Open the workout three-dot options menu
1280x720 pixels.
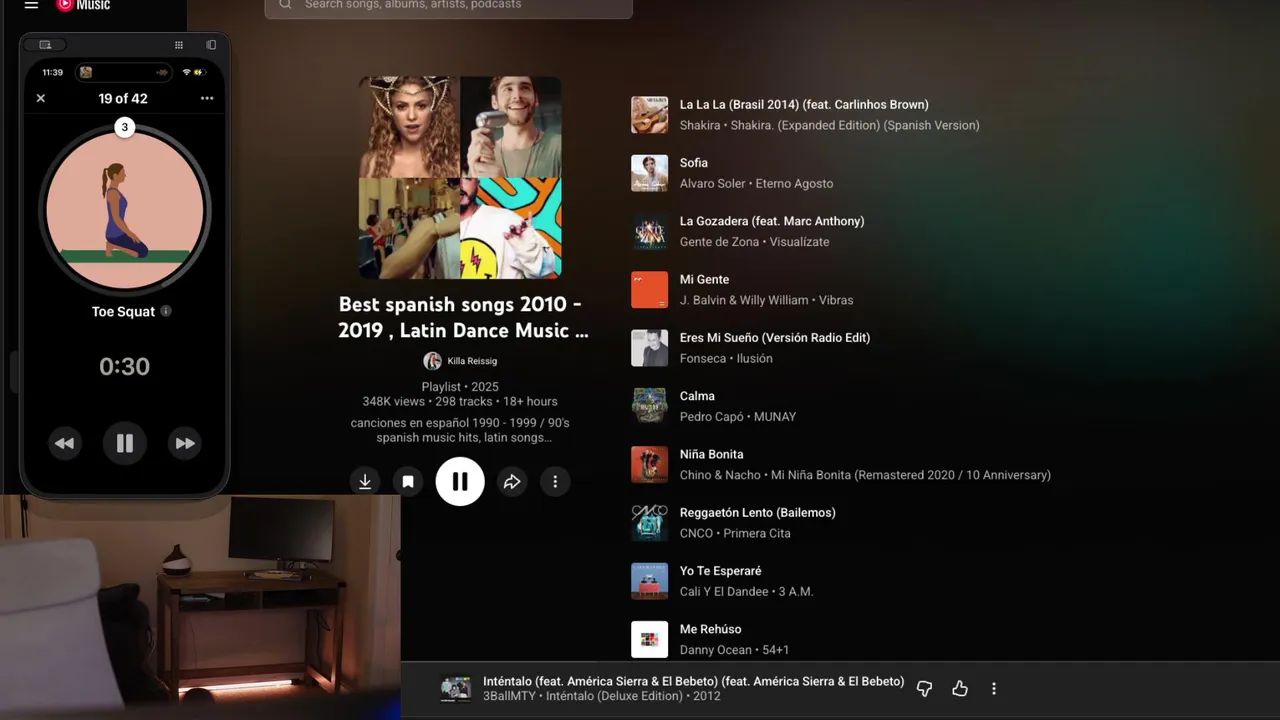coord(207,98)
